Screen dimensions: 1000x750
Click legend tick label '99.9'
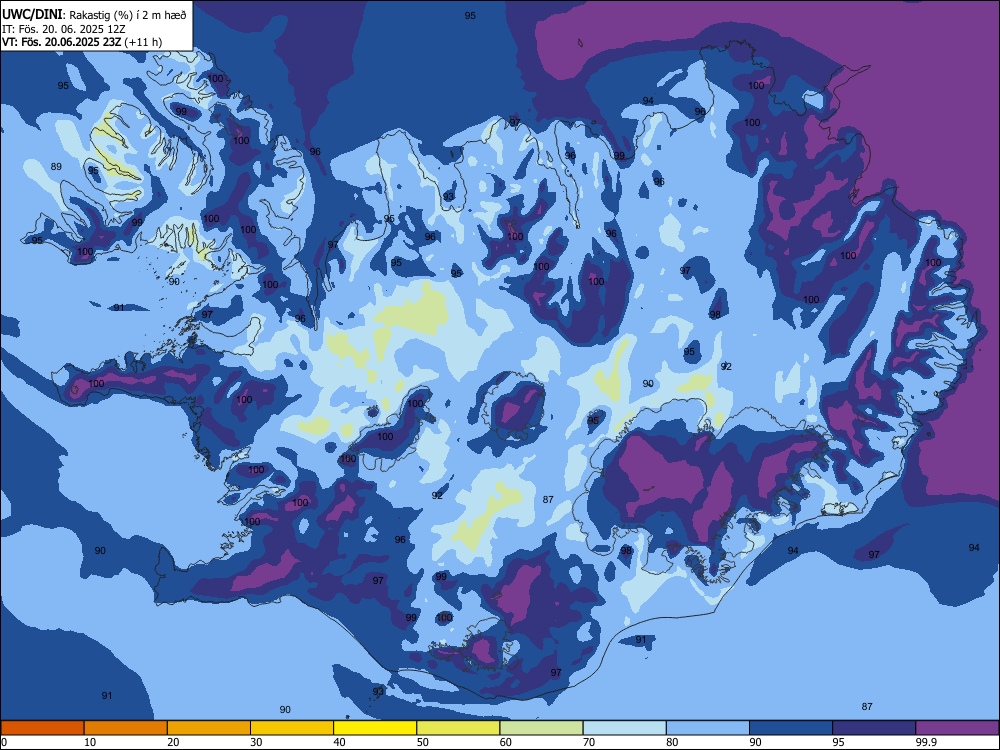coord(925,742)
